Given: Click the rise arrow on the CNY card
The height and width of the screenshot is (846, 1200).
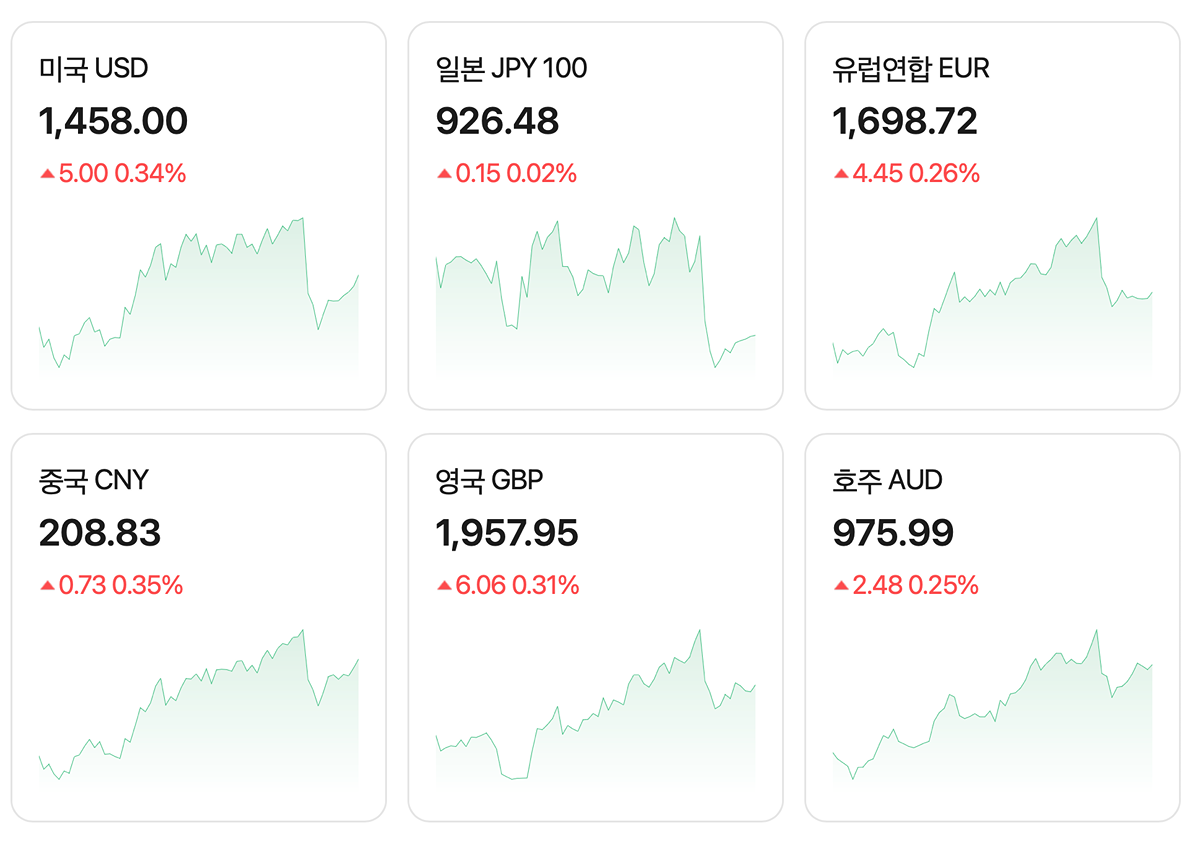Looking at the screenshot, I should (46, 586).
